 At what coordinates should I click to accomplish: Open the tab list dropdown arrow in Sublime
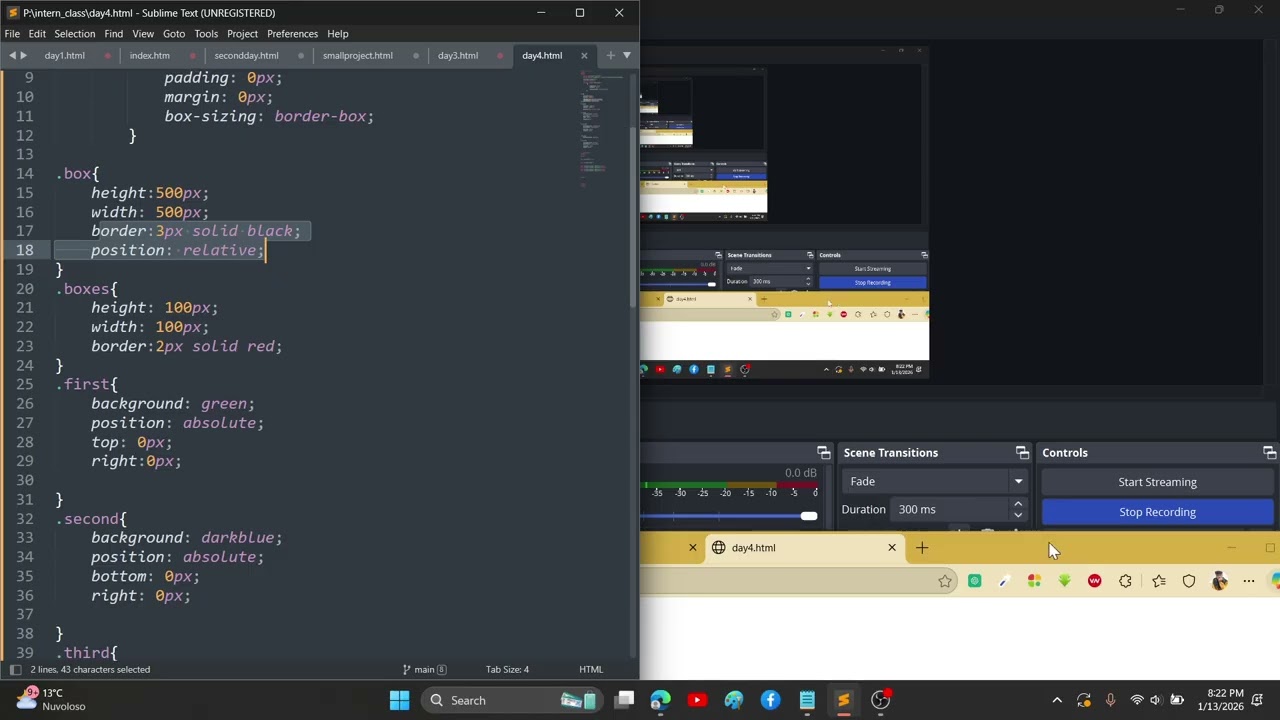tap(627, 55)
